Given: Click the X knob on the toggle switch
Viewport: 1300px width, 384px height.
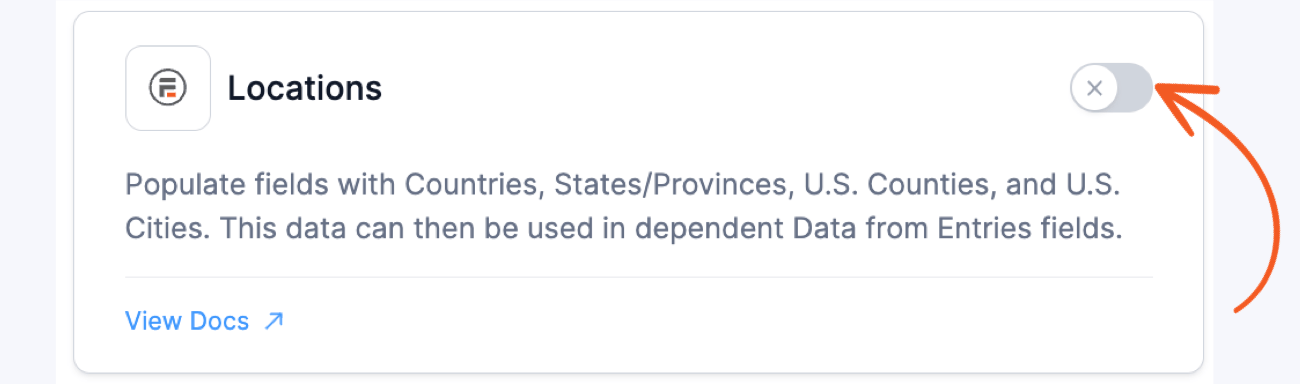Looking at the screenshot, I should pos(1094,88).
